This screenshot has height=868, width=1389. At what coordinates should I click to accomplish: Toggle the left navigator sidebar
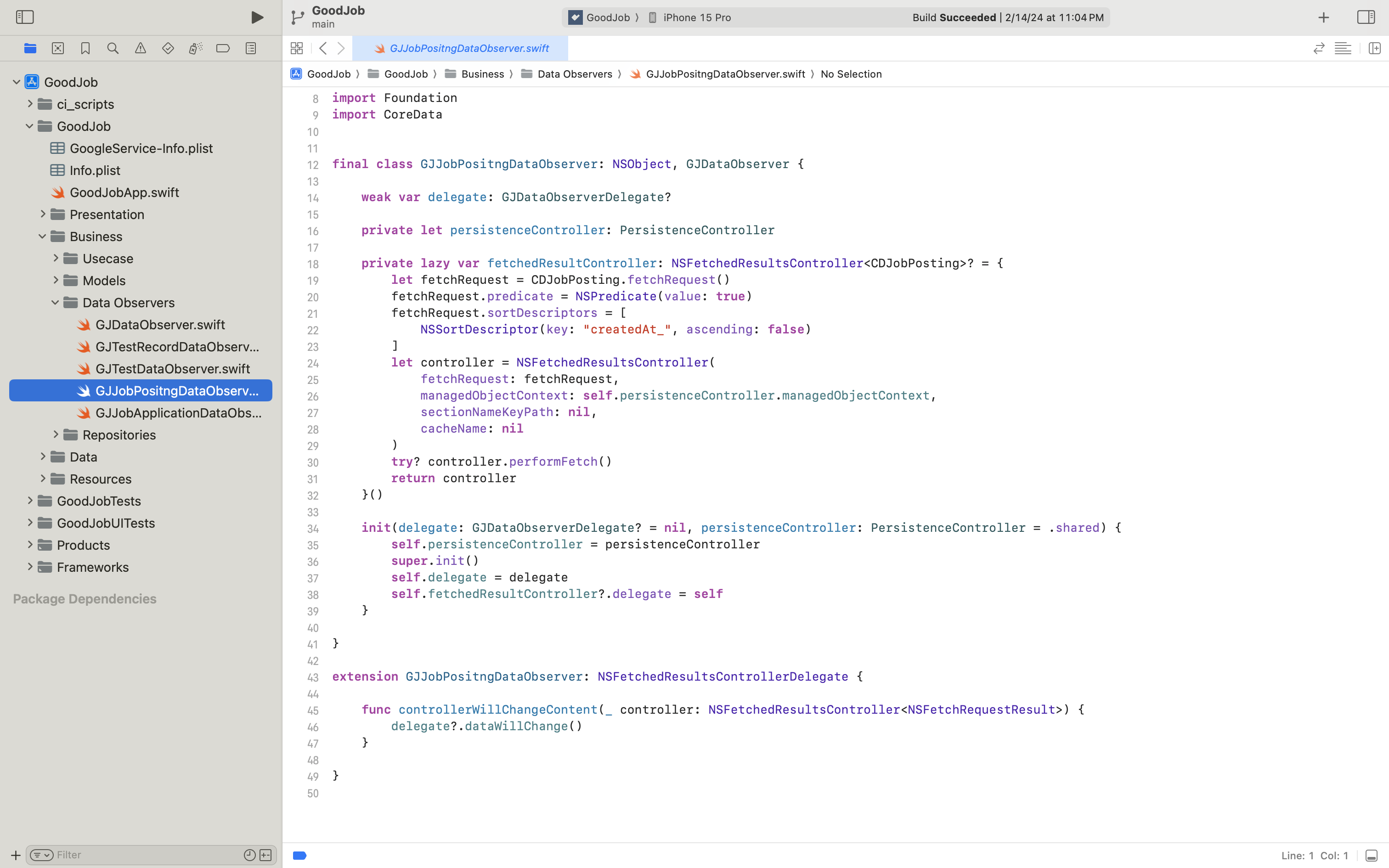25,17
